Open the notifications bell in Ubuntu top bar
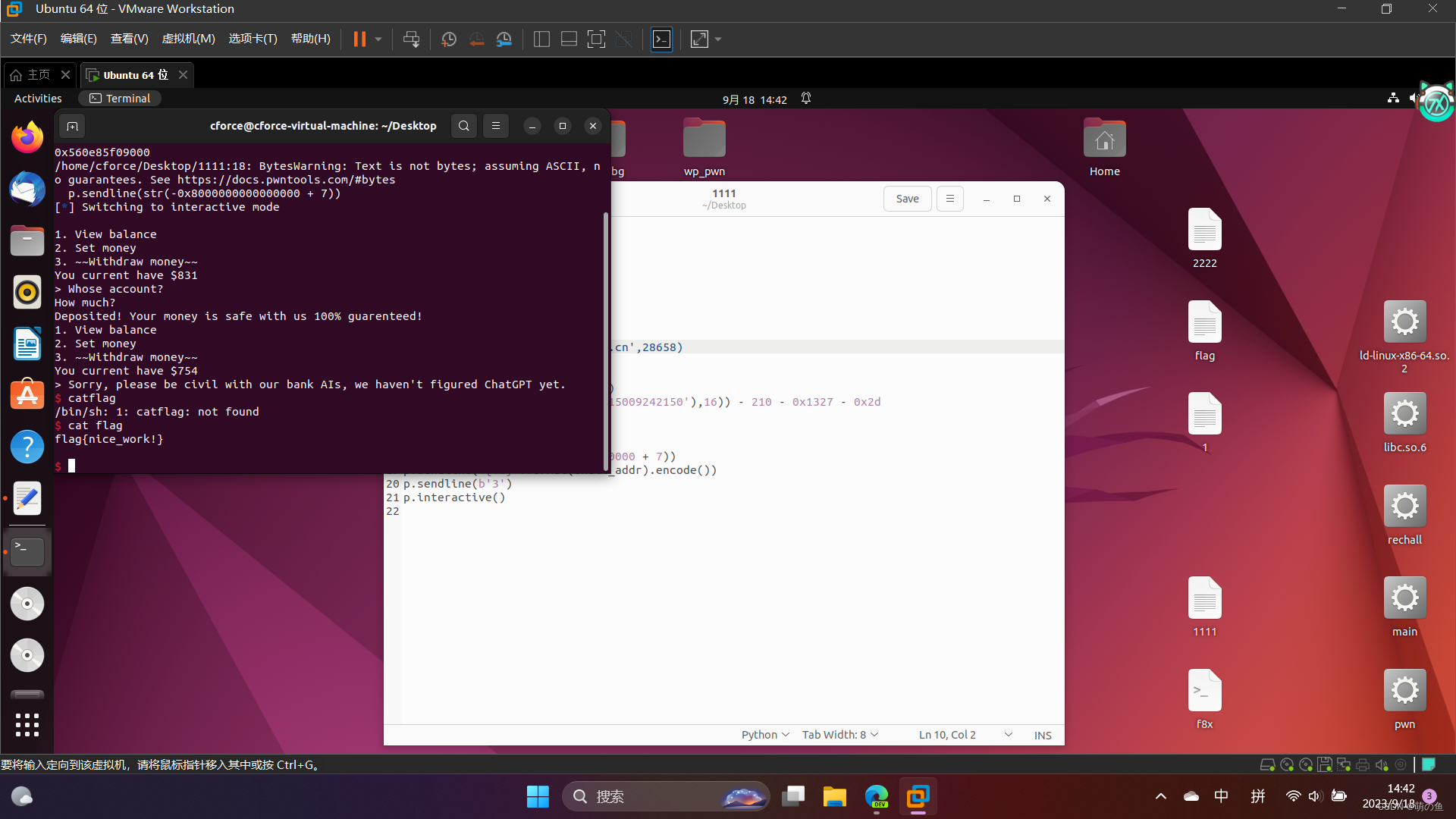 pos(806,99)
